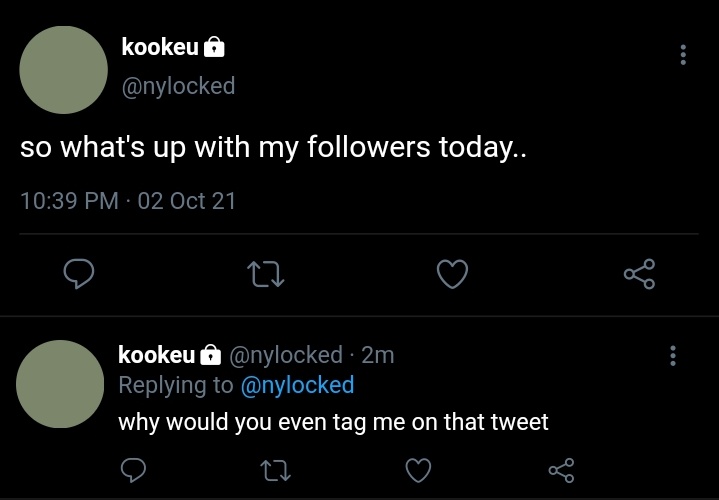Share the reply tweet
This screenshot has height=500, width=719.
[561, 470]
